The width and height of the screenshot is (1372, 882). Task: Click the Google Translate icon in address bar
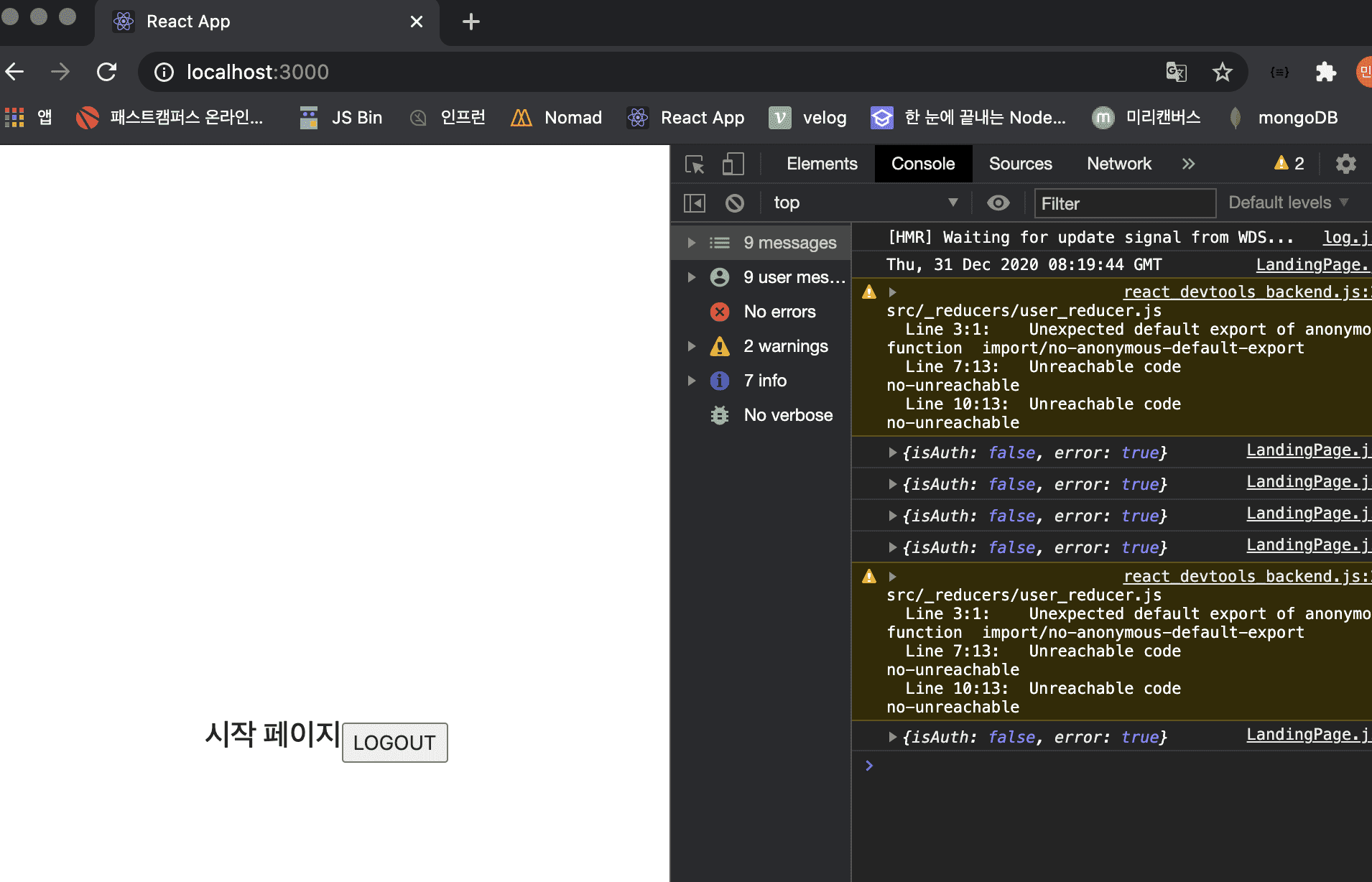pyautogui.click(x=1176, y=72)
